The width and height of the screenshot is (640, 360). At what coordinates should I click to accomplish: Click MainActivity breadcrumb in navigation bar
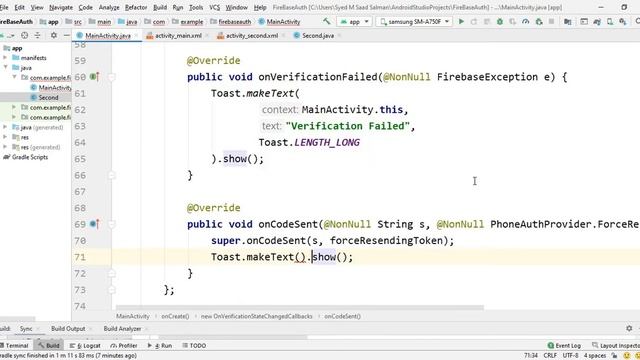(x=279, y=22)
